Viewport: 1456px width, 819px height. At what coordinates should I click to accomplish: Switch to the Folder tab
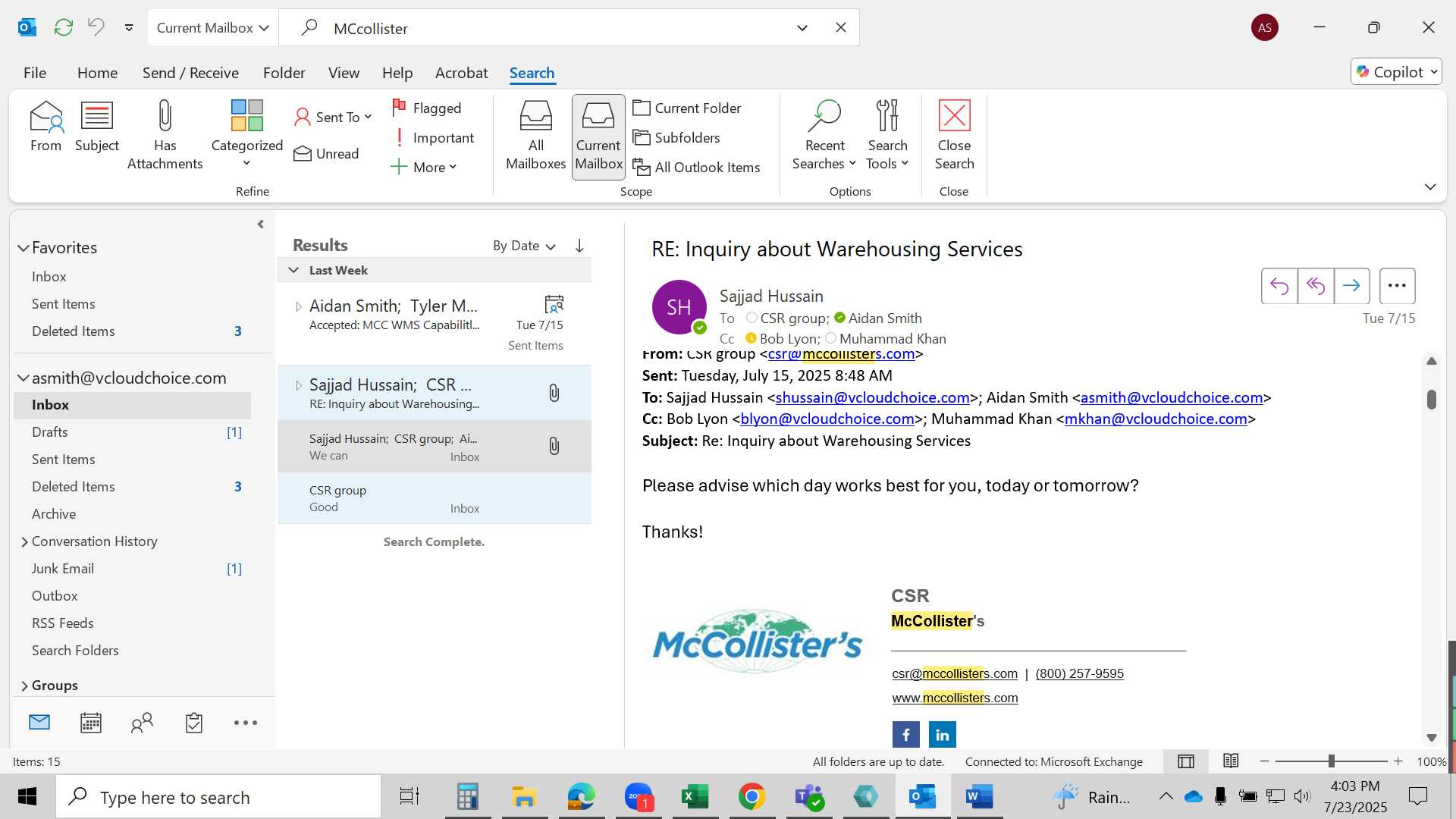tap(284, 73)
